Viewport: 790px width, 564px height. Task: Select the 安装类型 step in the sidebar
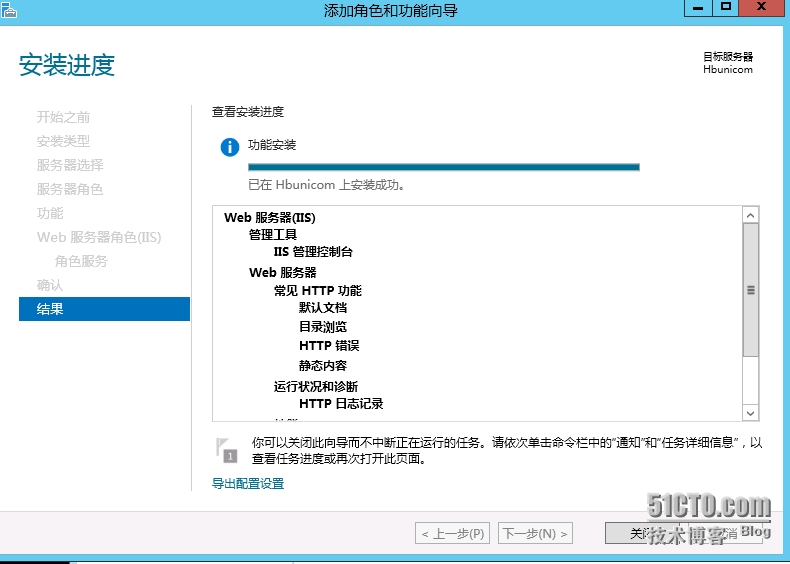[x=63, y=141]
